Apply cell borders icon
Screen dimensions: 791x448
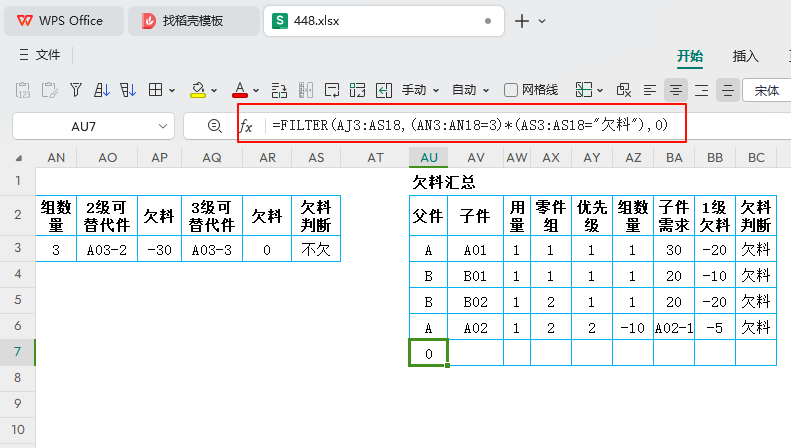click(155, 90)
